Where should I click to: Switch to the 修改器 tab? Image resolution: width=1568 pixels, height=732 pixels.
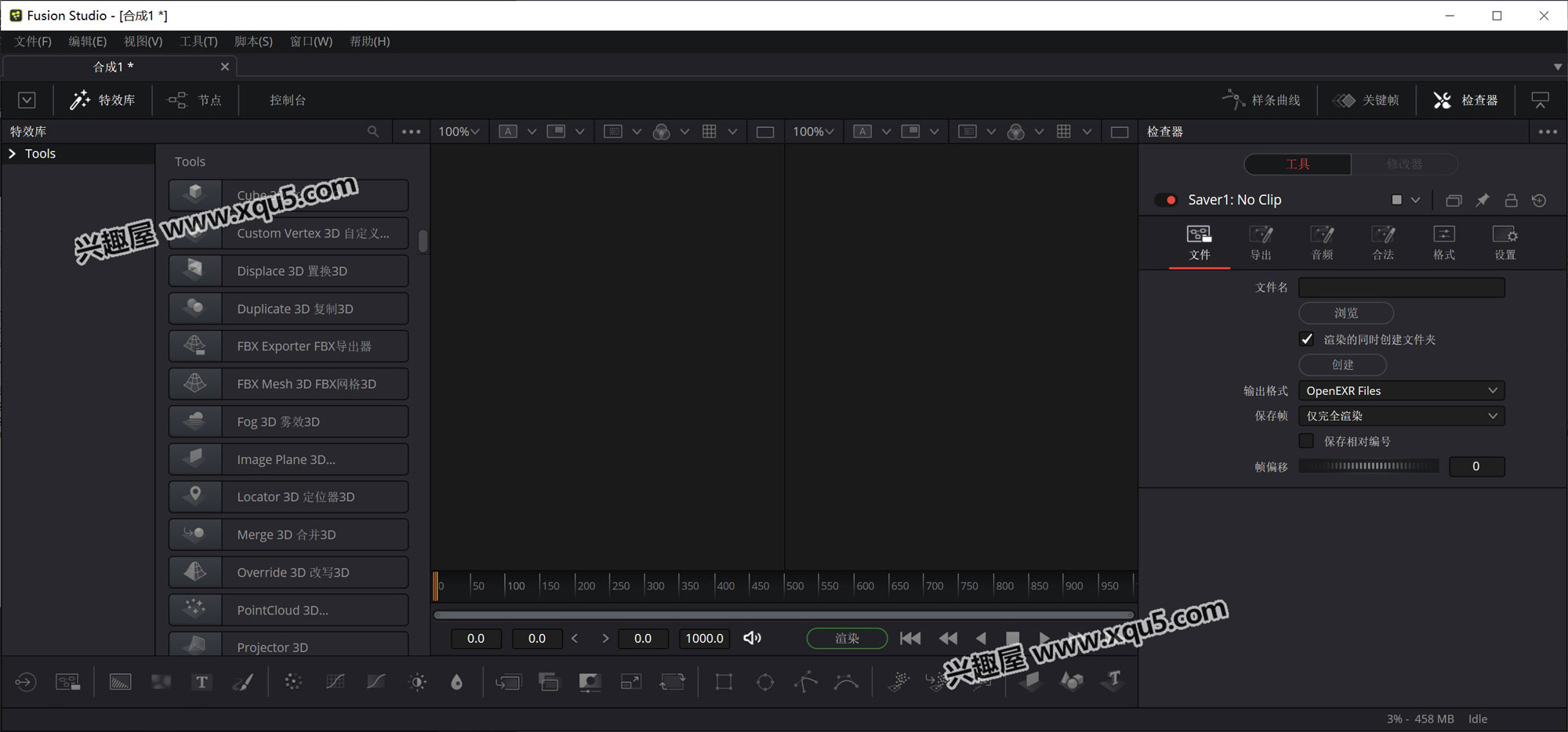[x=1404, y=164]
